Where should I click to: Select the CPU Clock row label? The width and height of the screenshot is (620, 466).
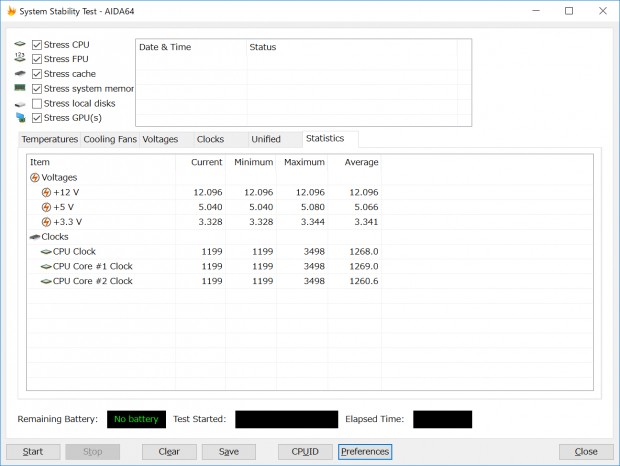point(74,252)
